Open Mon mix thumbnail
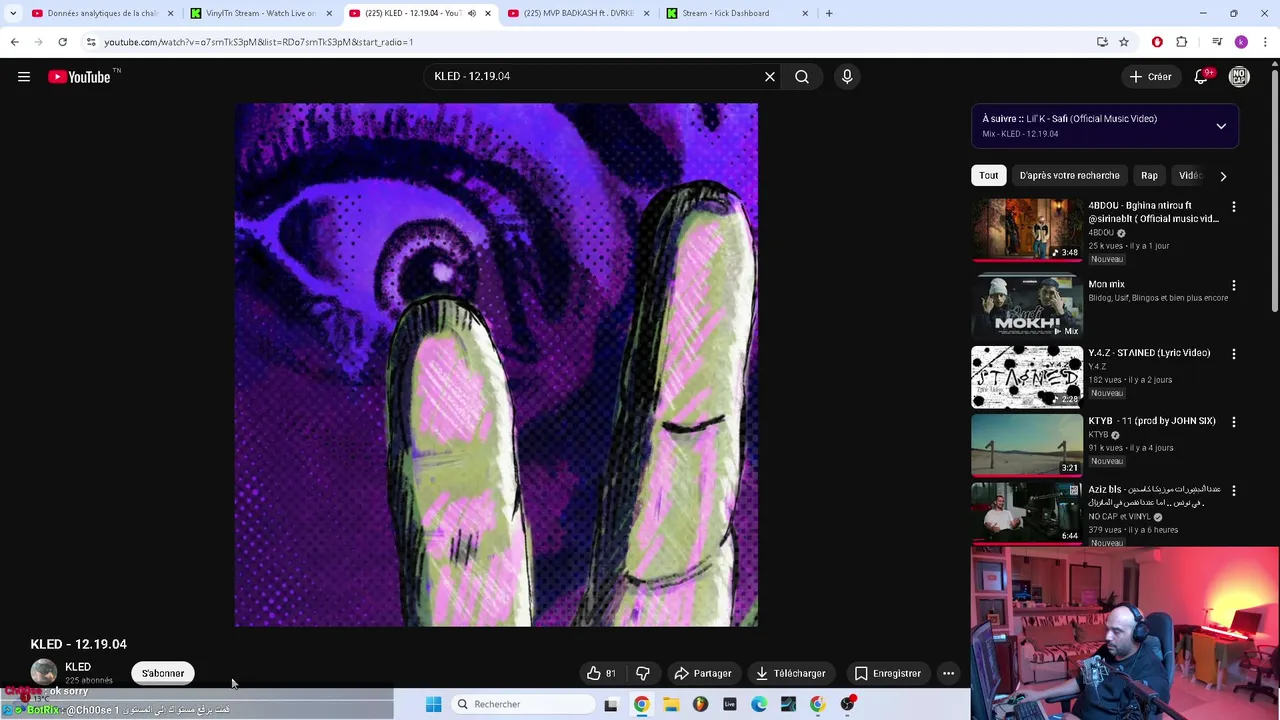1280x720 pixels. coord(1027,307)
